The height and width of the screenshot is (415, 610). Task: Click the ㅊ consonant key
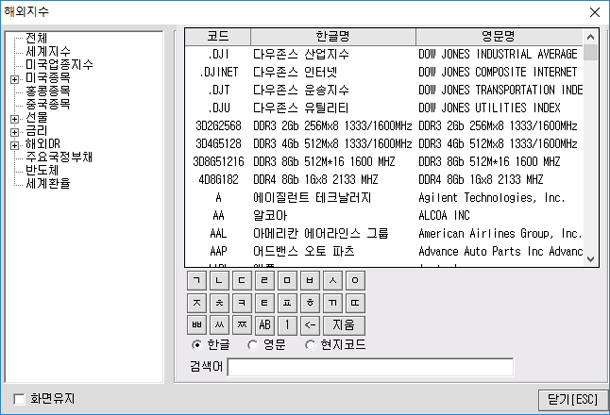point(219,303)
